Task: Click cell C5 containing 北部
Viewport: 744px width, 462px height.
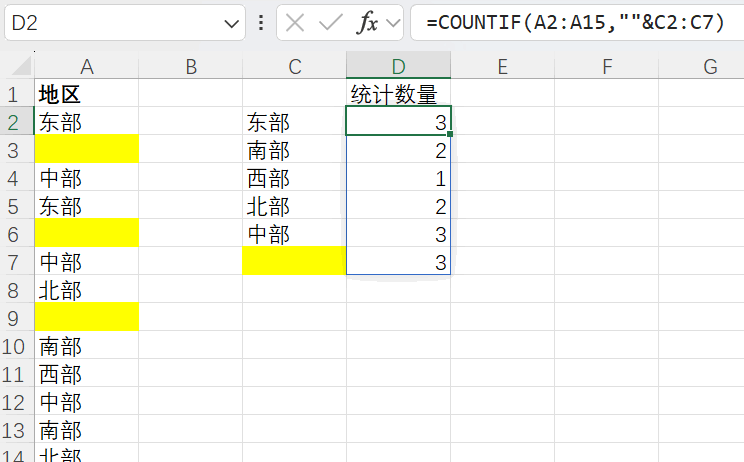Action: (295, 207)
